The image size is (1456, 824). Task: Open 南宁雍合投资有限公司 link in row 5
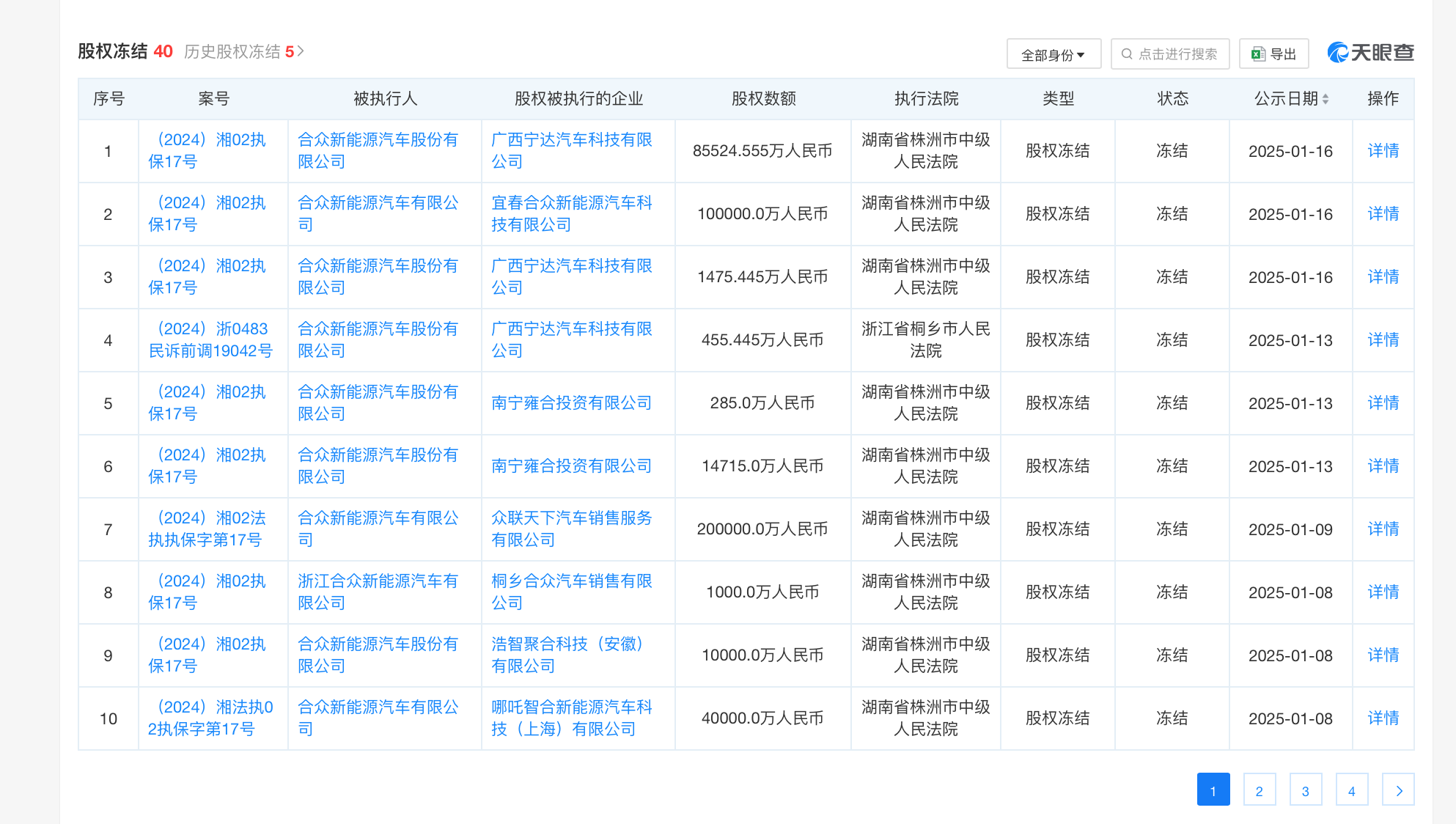pyautogui.click(x=571, y=403)
